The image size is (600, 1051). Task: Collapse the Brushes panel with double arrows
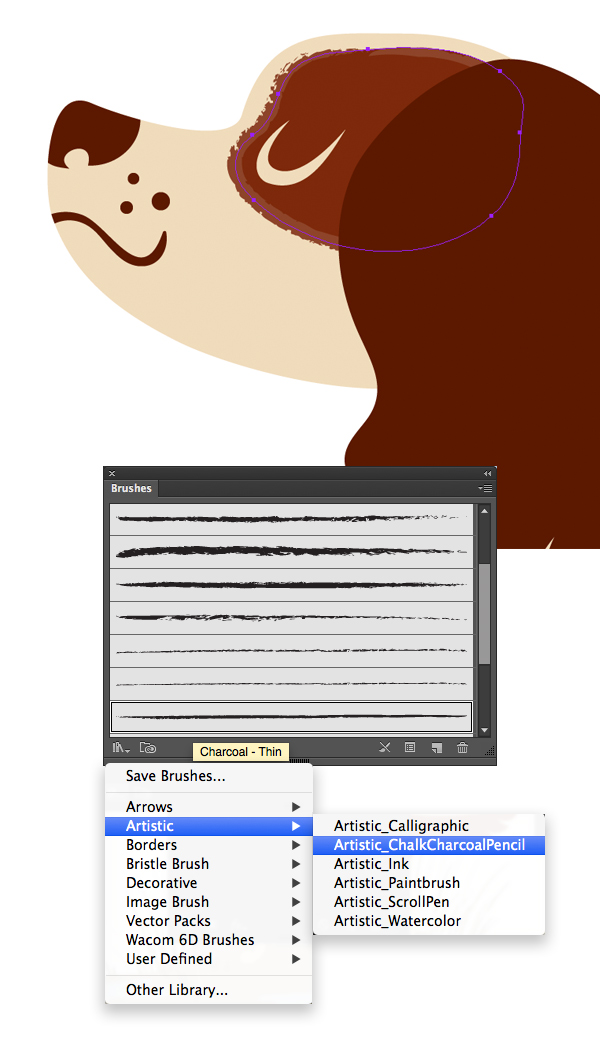point(488,473)
